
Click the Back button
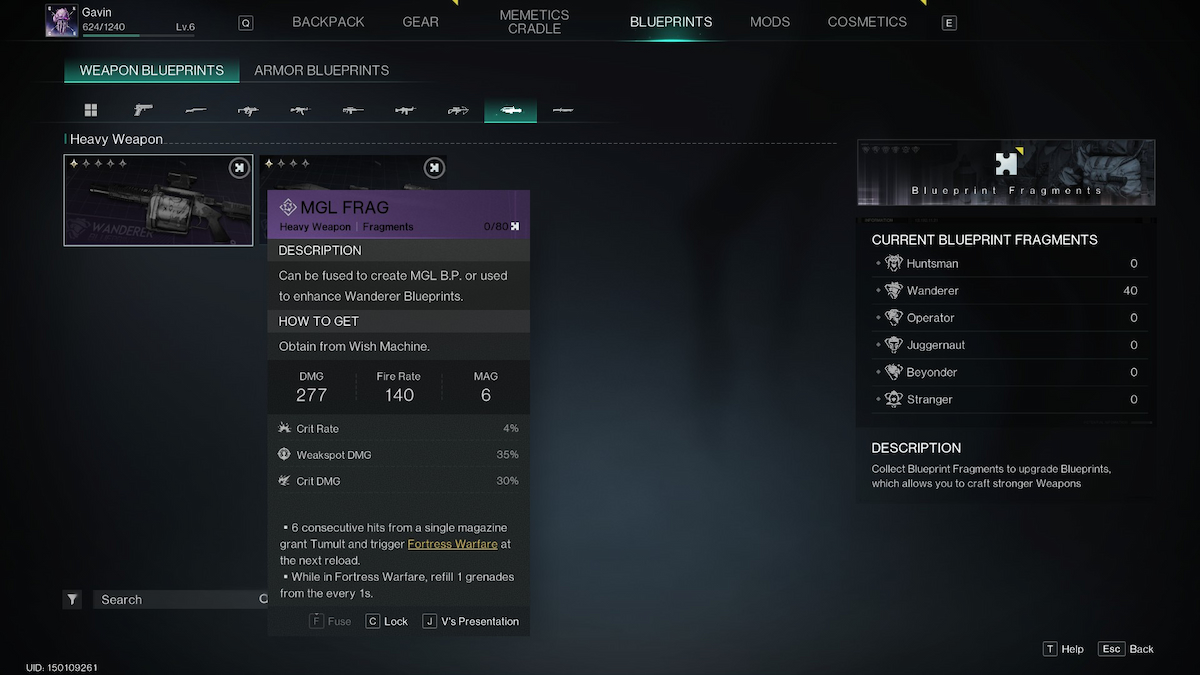pos(1127,649)
